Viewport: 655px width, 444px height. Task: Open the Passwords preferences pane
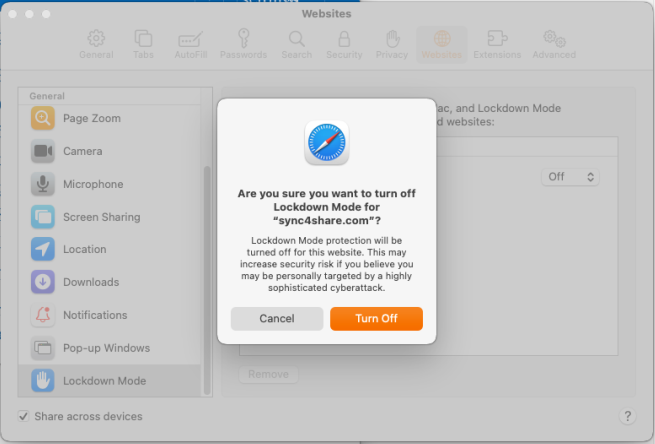pos(244,45)
